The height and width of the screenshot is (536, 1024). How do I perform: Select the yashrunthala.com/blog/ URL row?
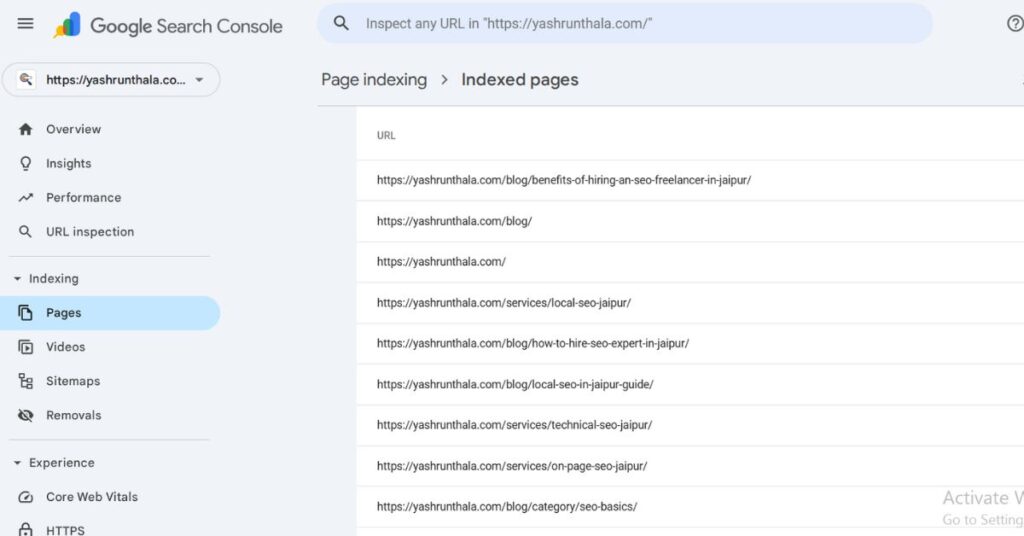[690, 221]
